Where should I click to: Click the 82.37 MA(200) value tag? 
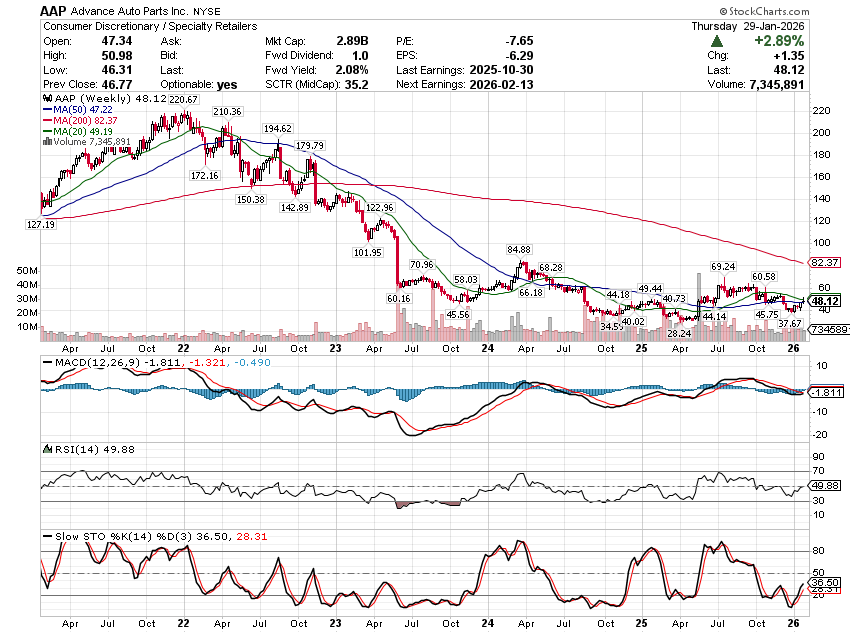point(822,262)
